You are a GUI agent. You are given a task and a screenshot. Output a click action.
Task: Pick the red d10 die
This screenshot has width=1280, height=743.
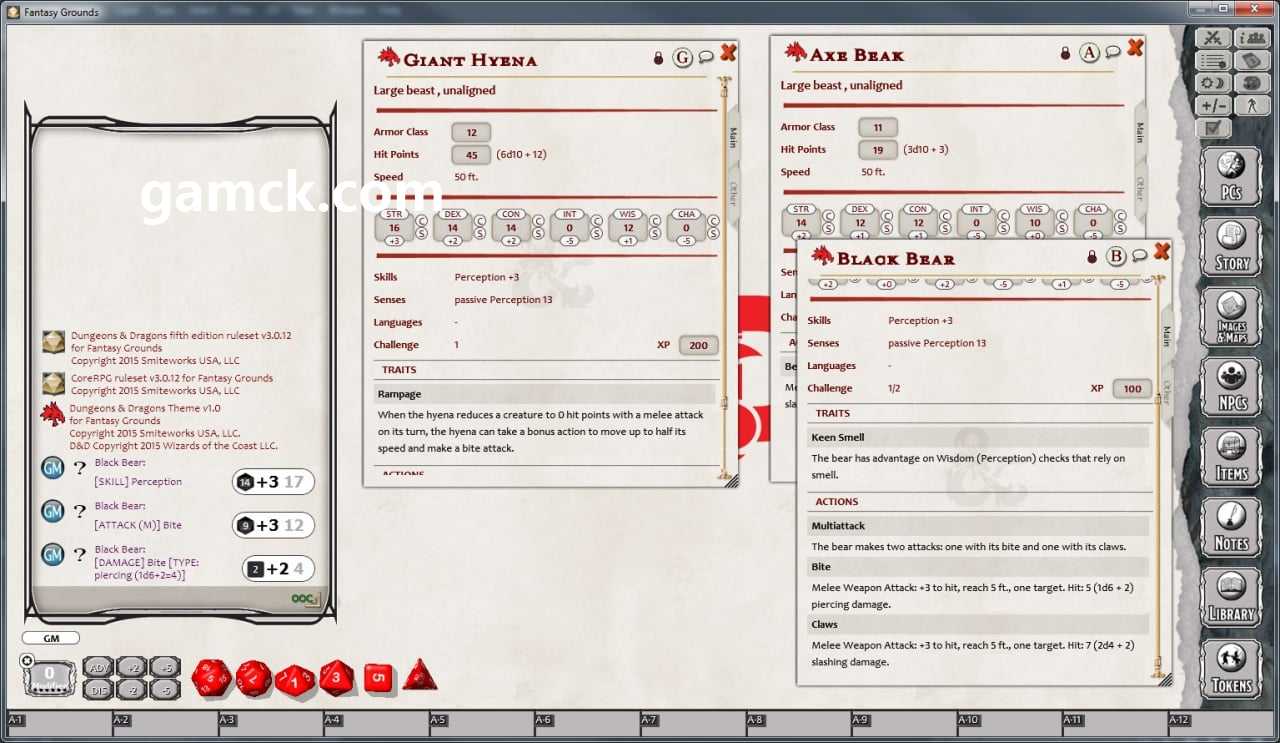point(295,679)
